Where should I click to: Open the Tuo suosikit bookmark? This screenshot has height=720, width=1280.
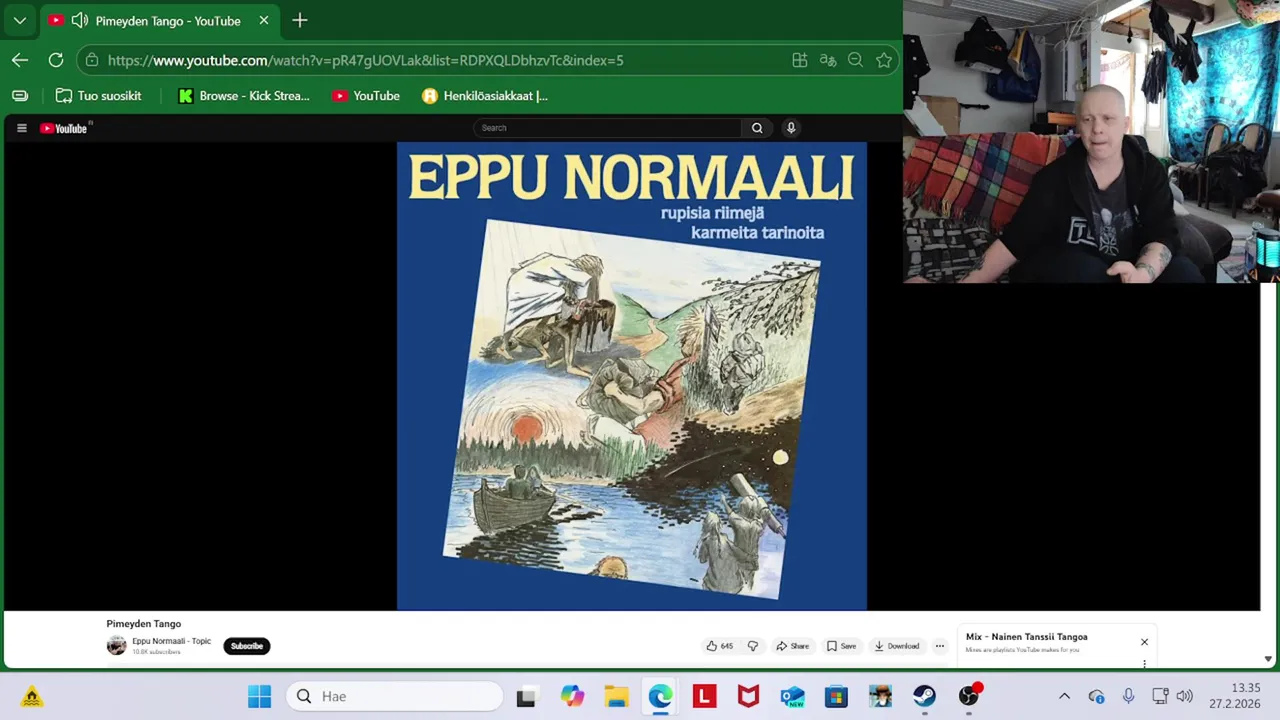[98, 96]
